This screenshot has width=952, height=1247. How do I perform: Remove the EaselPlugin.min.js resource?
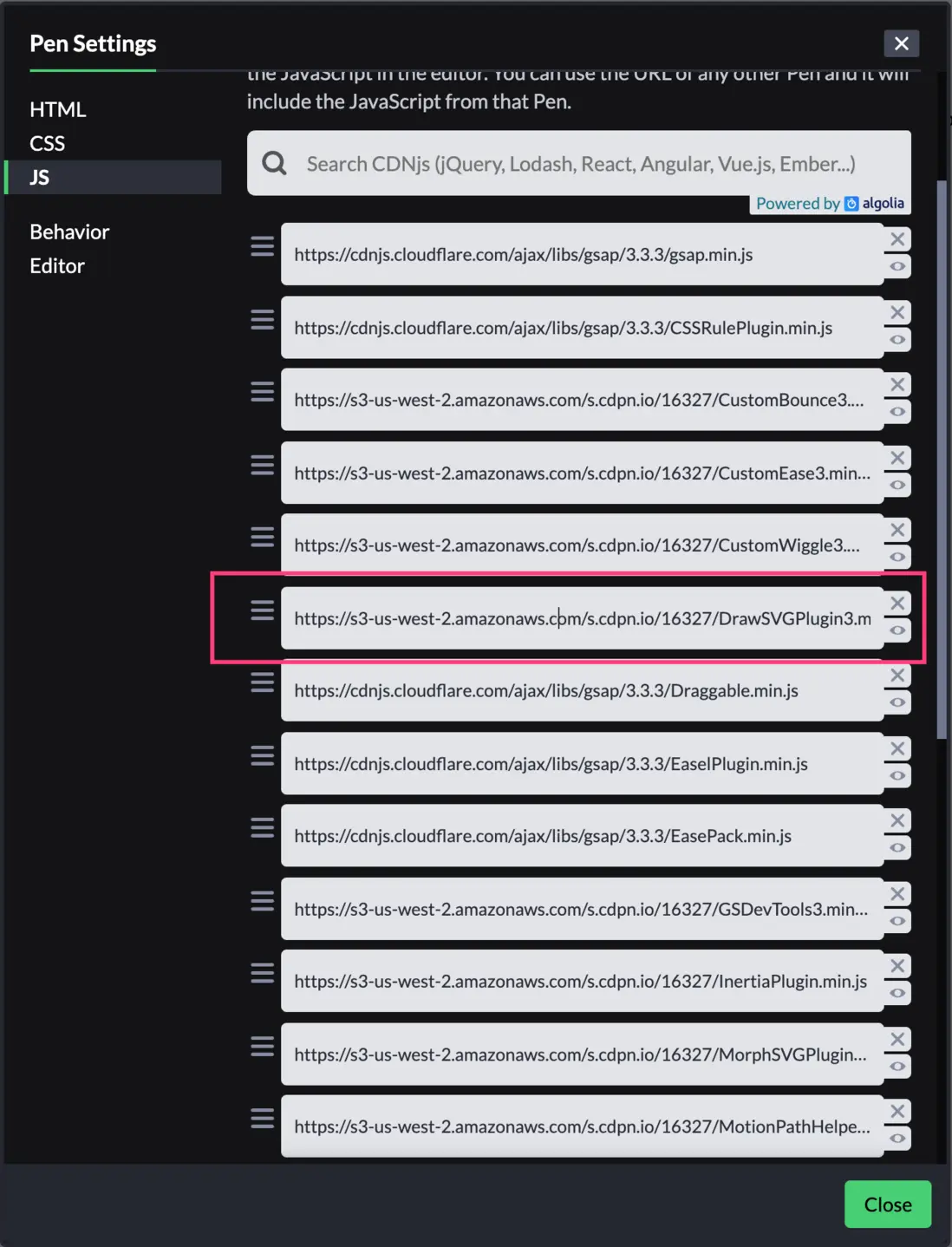click(897, 748)
